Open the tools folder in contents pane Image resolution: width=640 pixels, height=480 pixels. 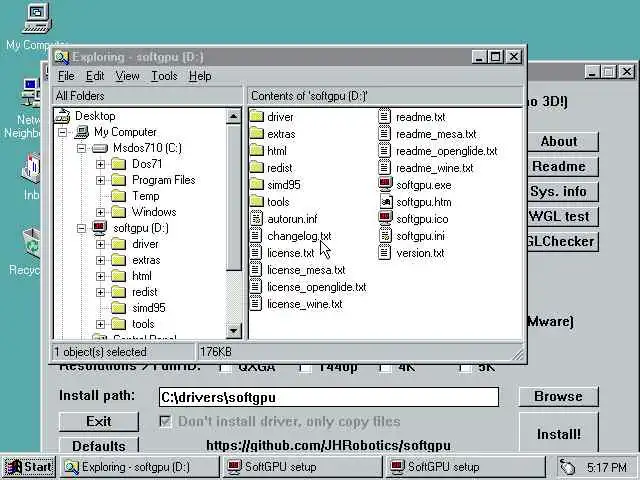coord(257,202)
